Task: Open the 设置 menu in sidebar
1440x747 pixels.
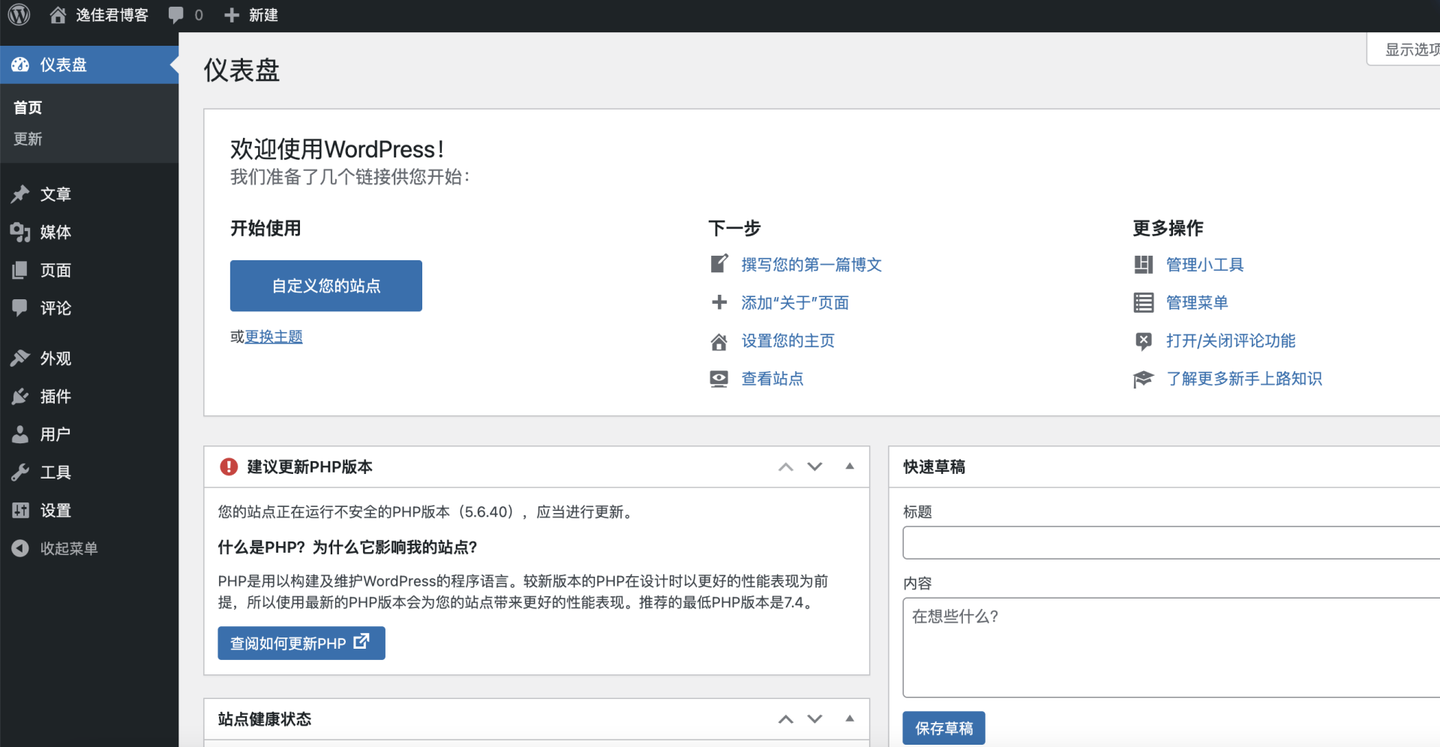Action: pos(89,510)
